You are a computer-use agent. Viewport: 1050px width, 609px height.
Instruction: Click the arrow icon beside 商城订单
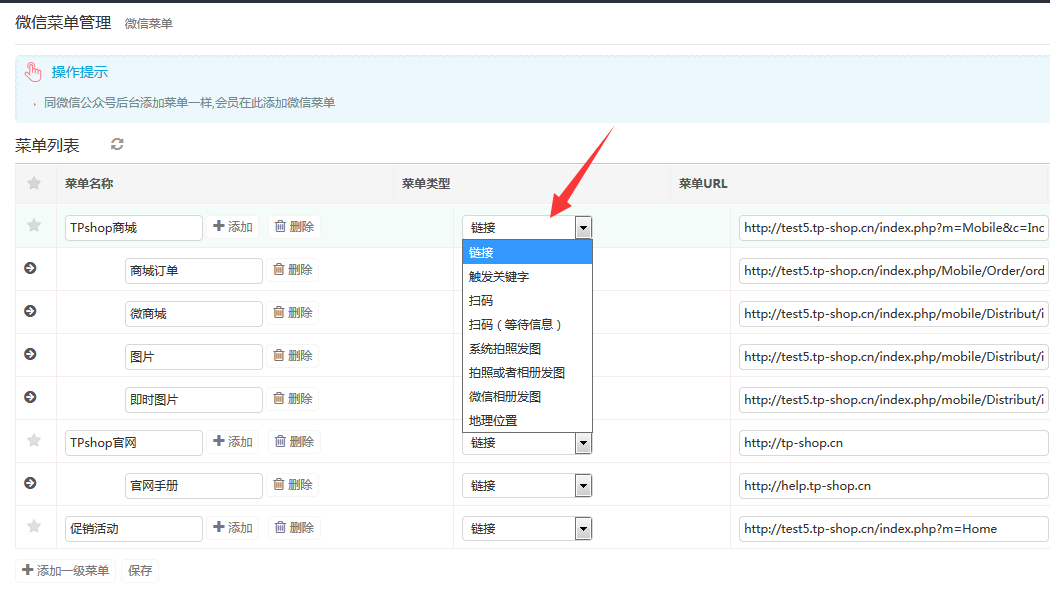click(x=30, y=269)
